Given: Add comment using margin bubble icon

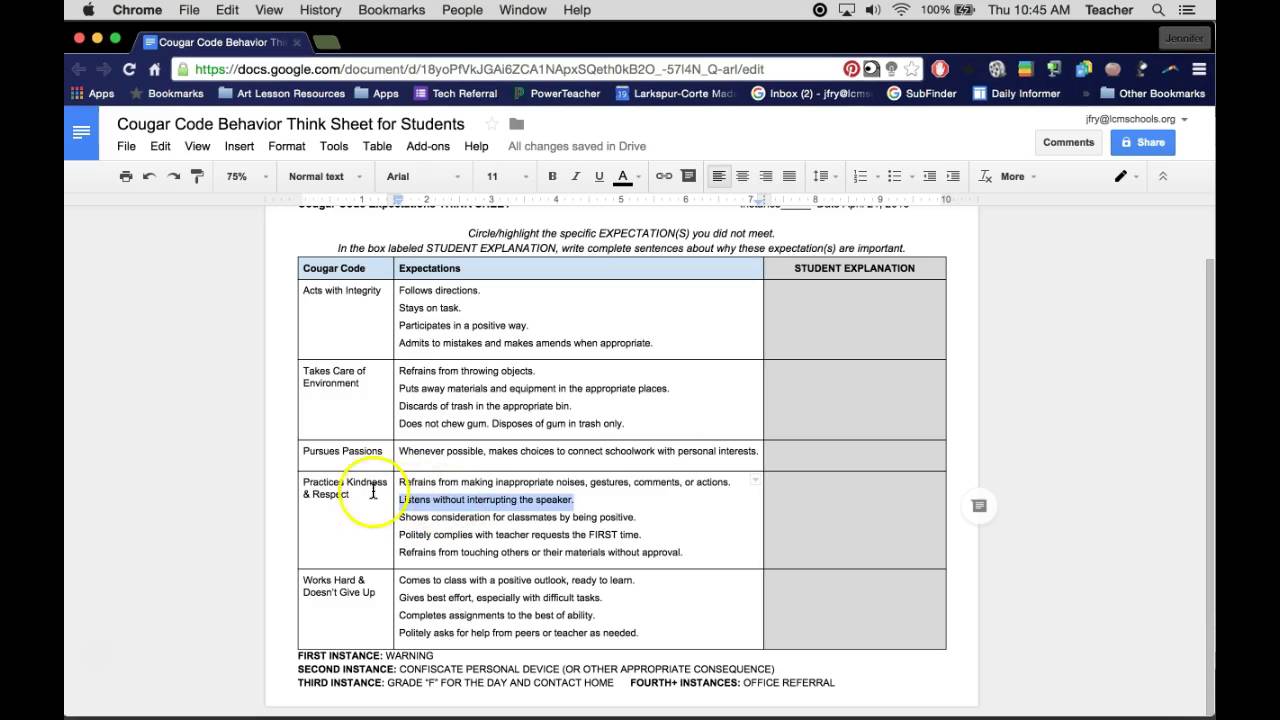Looking at the screenshot, I should point(979,506).
